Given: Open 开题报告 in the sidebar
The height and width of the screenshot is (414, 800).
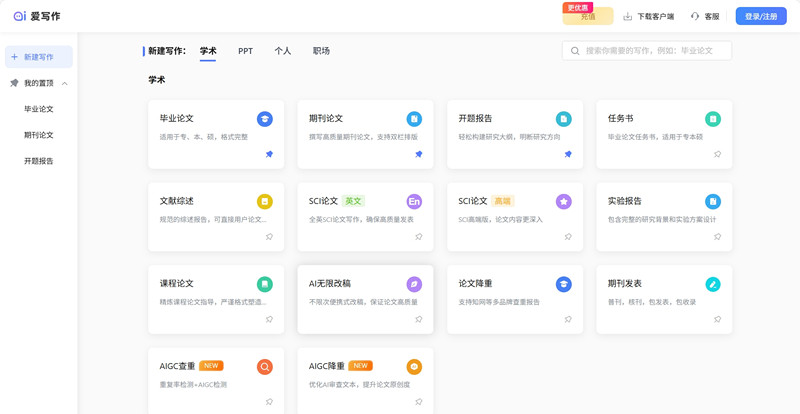Looking at the screenshot, I should click(39, 161).
